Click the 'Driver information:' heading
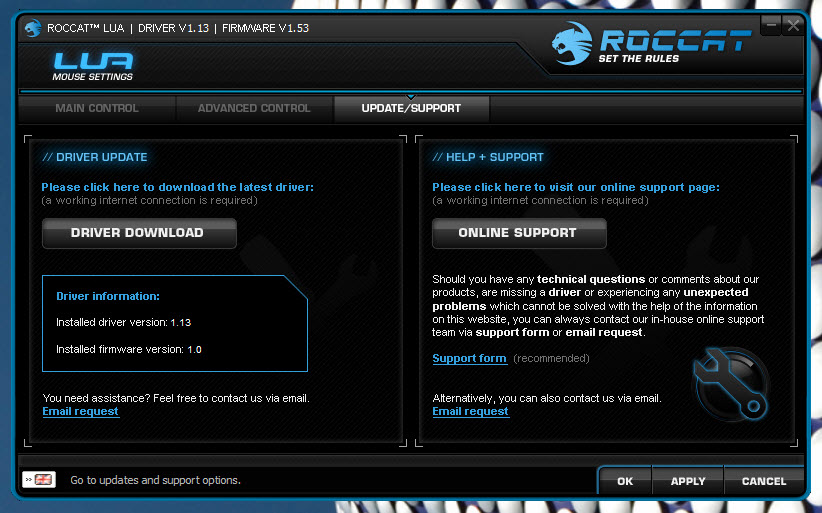Image resolution: width=822 pixels, height=513 pixels. tap(108, 296)
